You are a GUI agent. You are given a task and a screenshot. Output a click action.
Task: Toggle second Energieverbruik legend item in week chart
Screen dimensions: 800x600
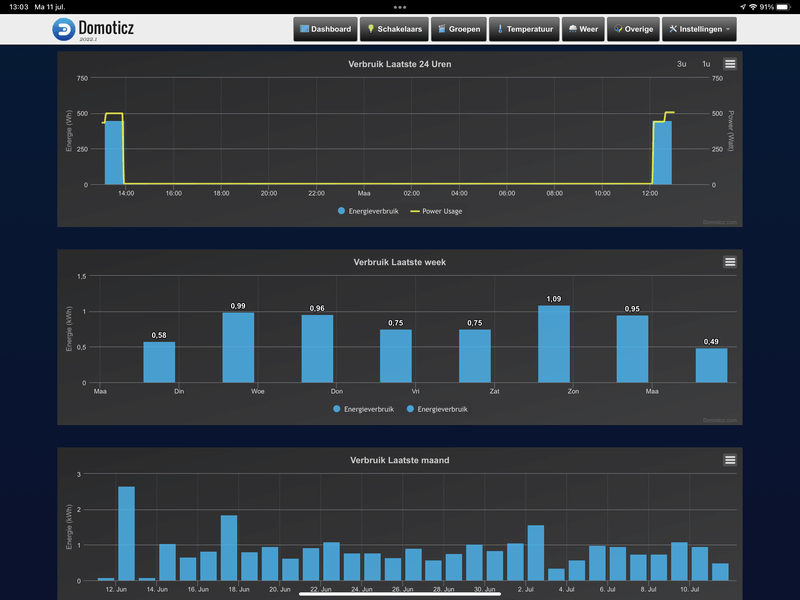(437, 409)
